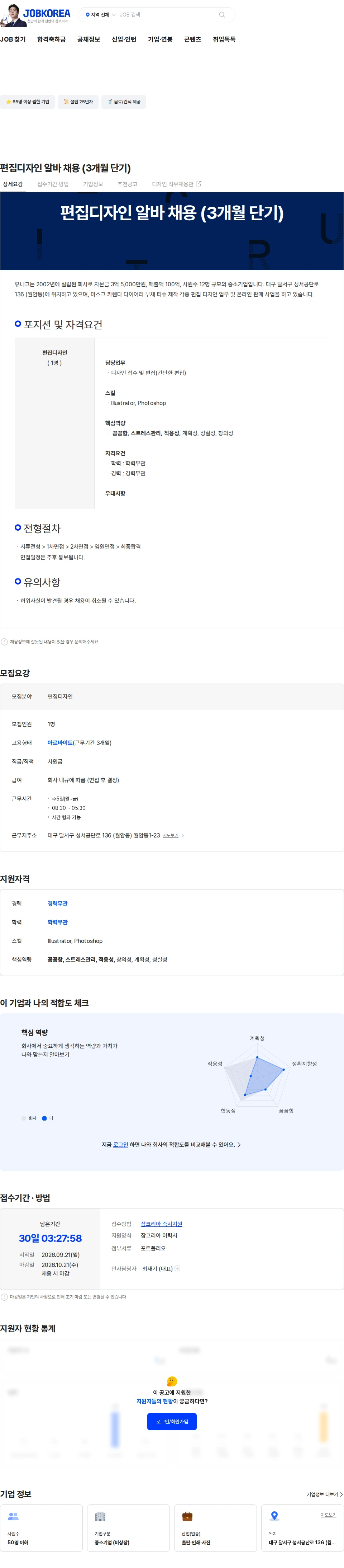This screenshot has height=1568, width=344.
Task: Click the 나 legend swatch
Action: tap(44, 1118)
